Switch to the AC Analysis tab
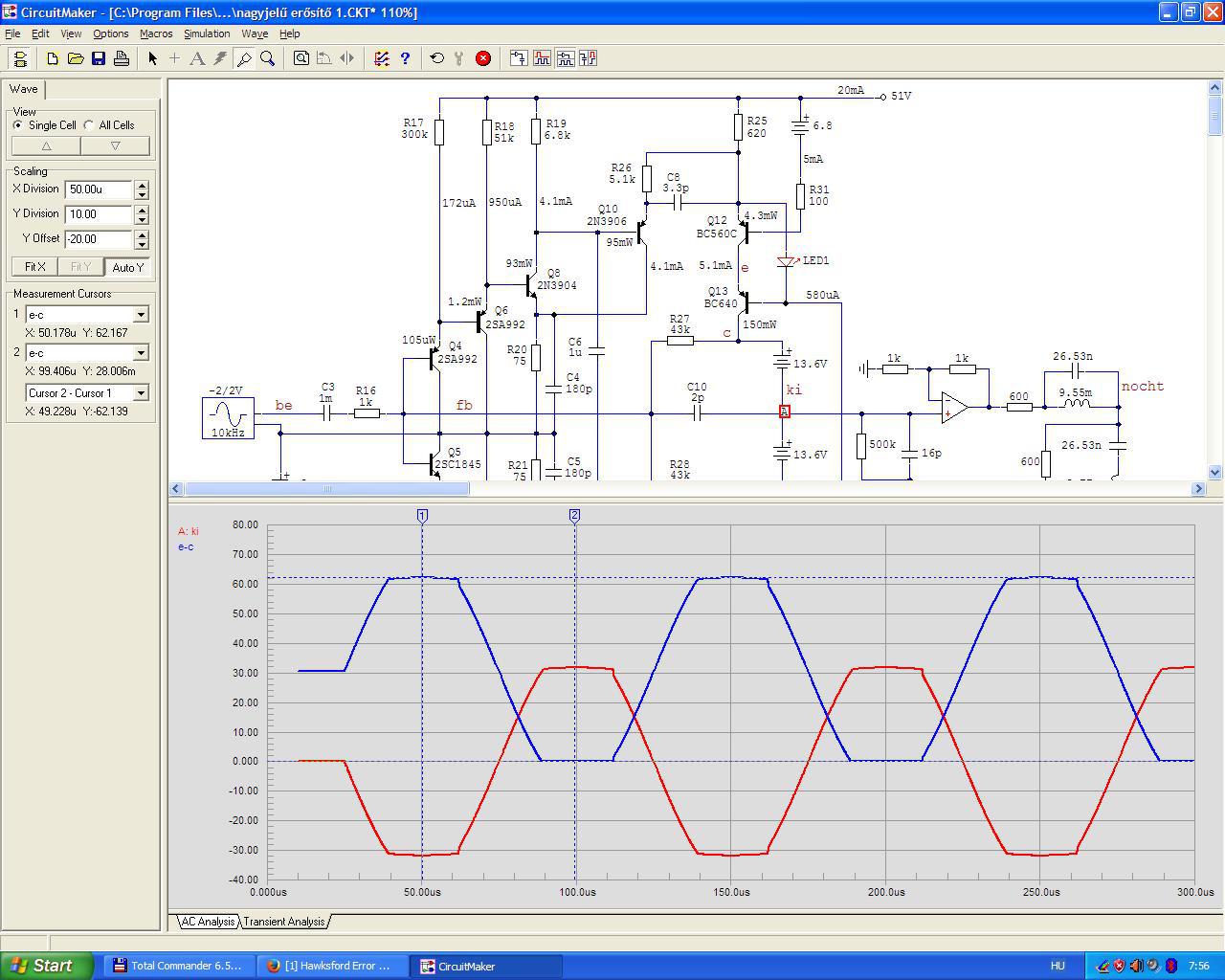Image resolution: width=1225 pixels, height=980 pixels. click(x=208, y=922)
